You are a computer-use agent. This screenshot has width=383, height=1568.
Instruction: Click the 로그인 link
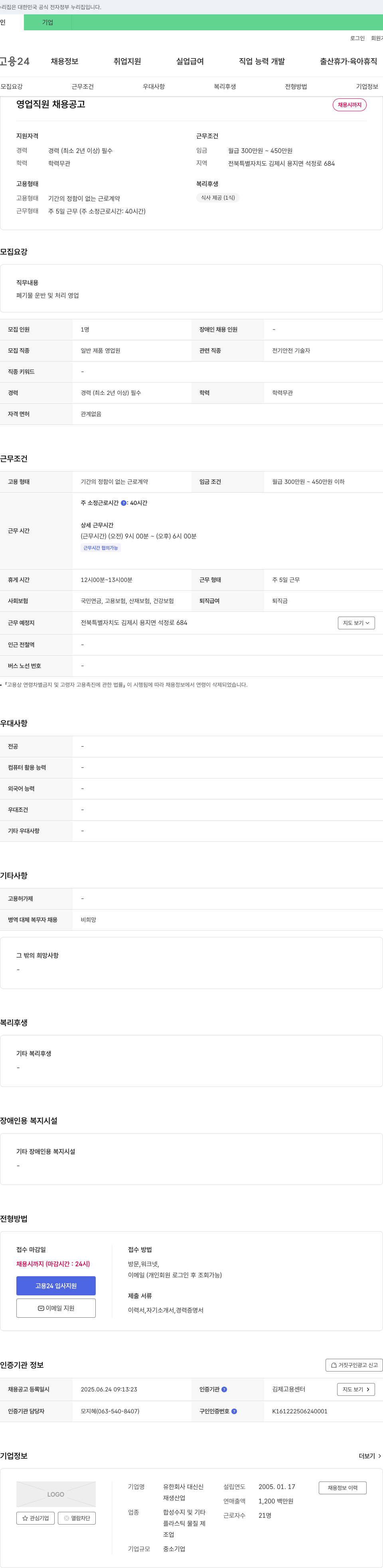point(357,38)
